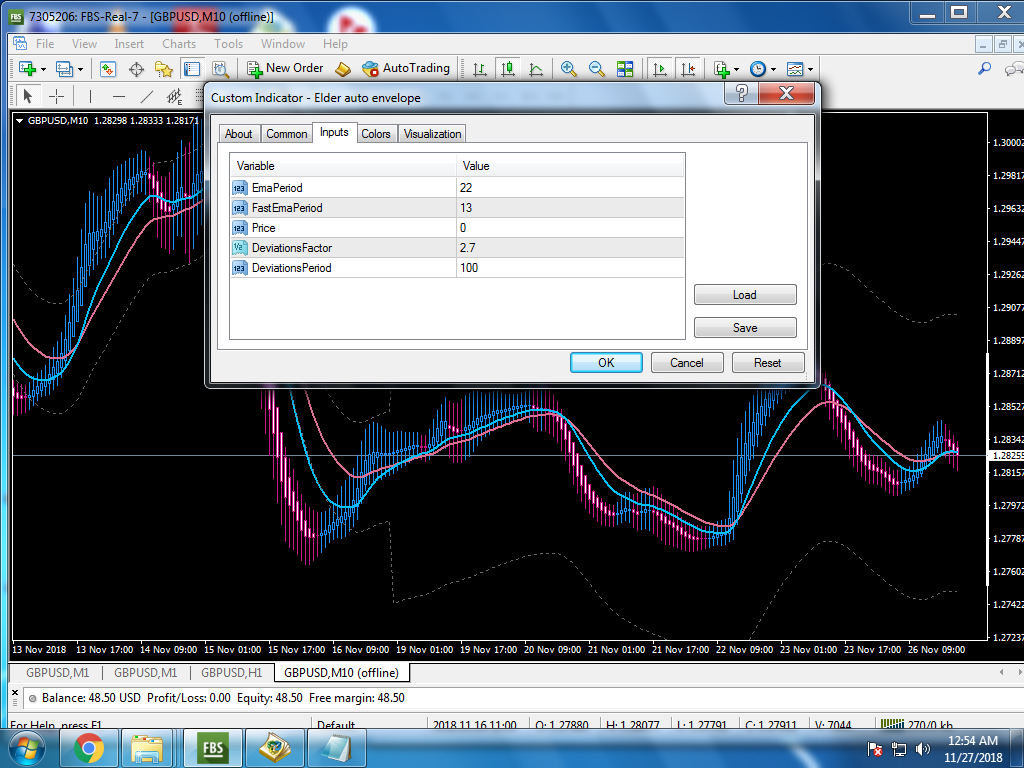Viewport: 1024px width, 768px height.
Task: Open the Visualization tab
Action: 432,134
